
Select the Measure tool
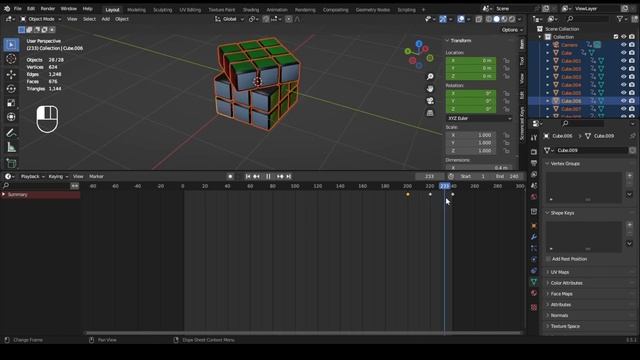11,147
